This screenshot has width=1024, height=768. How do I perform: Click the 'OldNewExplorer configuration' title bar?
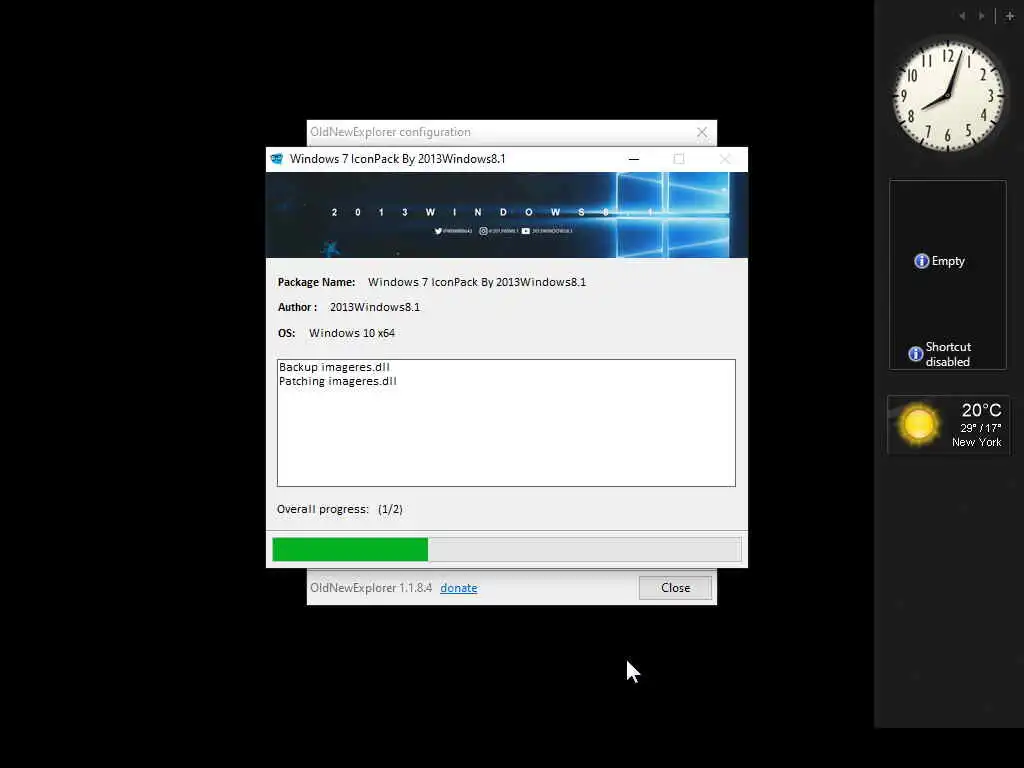(512, 133)
